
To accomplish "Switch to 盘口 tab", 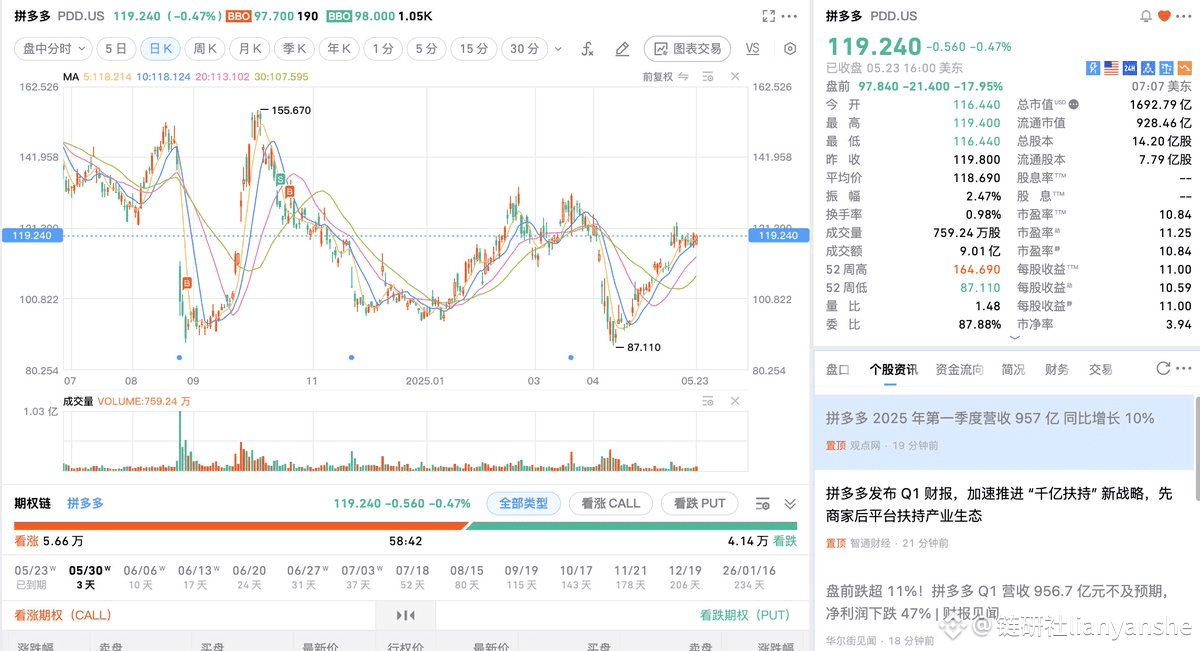I will click(x=837, y=369).
